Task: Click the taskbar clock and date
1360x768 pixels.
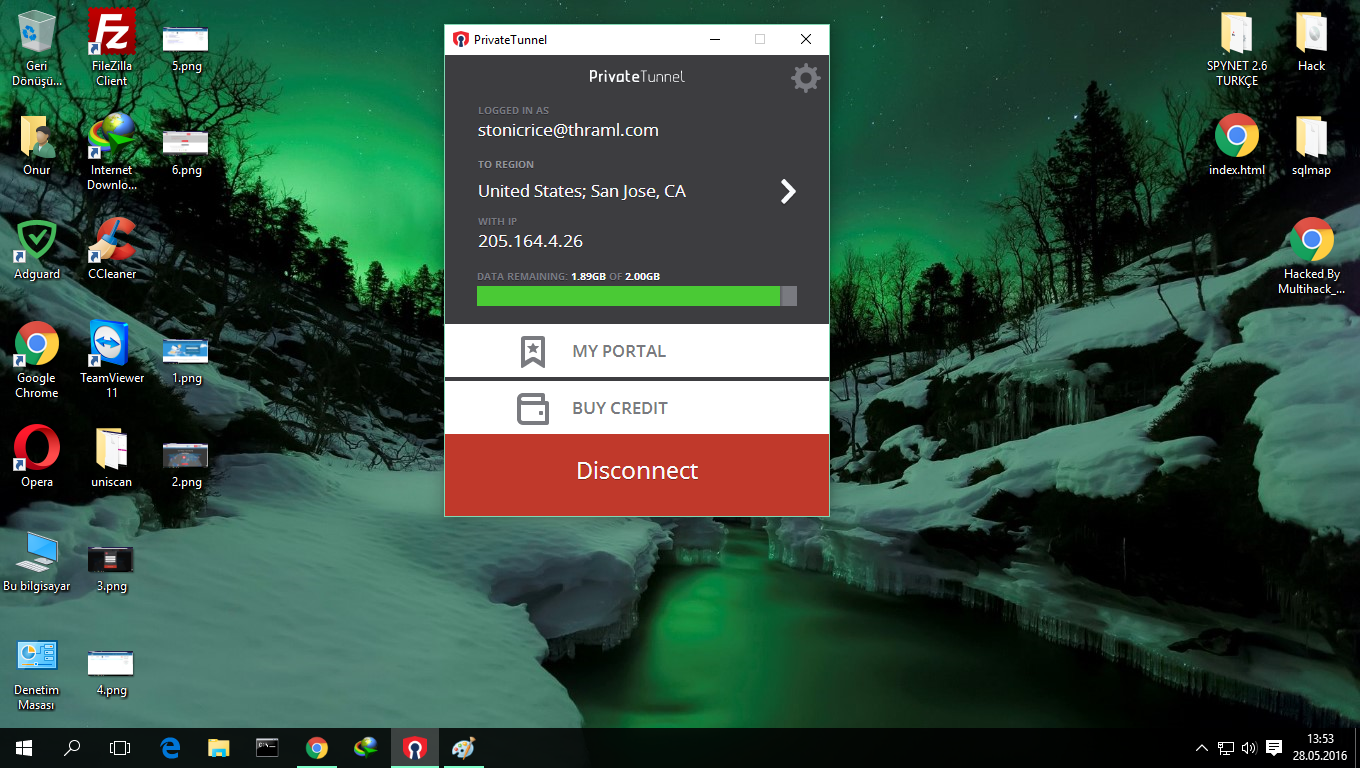Action: 1320,748
